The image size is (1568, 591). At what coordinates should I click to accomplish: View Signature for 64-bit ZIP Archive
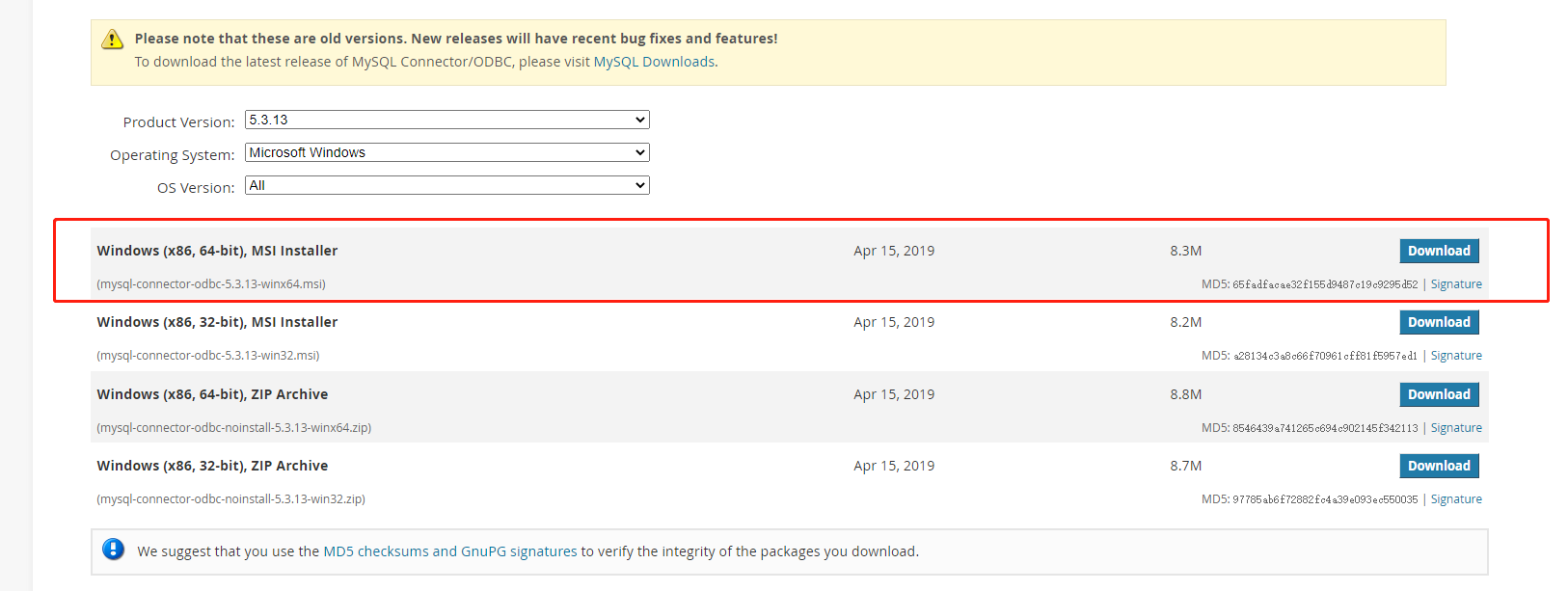[1456, 428]
